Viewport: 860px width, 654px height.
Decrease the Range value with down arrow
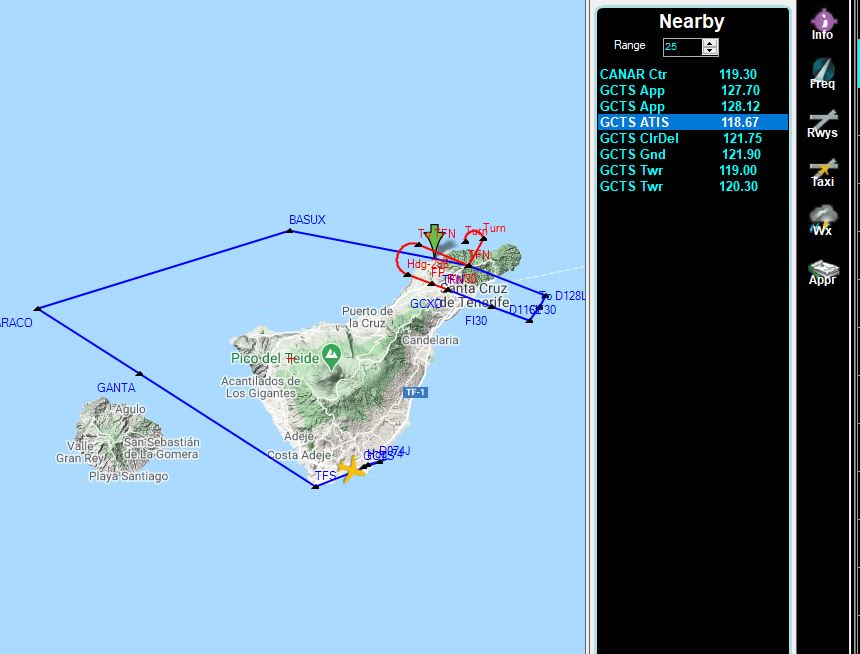(x=710, y=51)
